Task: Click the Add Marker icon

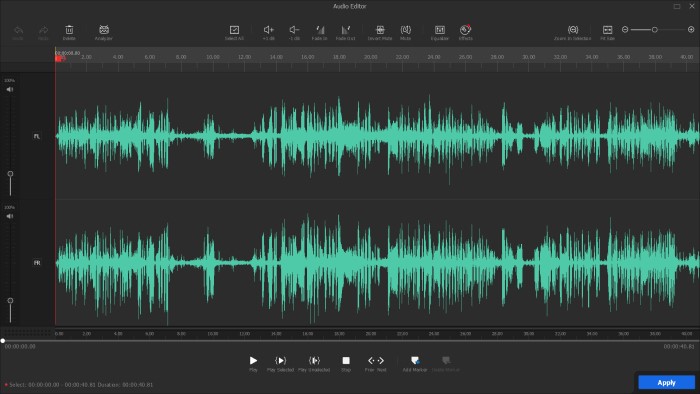Action: point(415,361)
